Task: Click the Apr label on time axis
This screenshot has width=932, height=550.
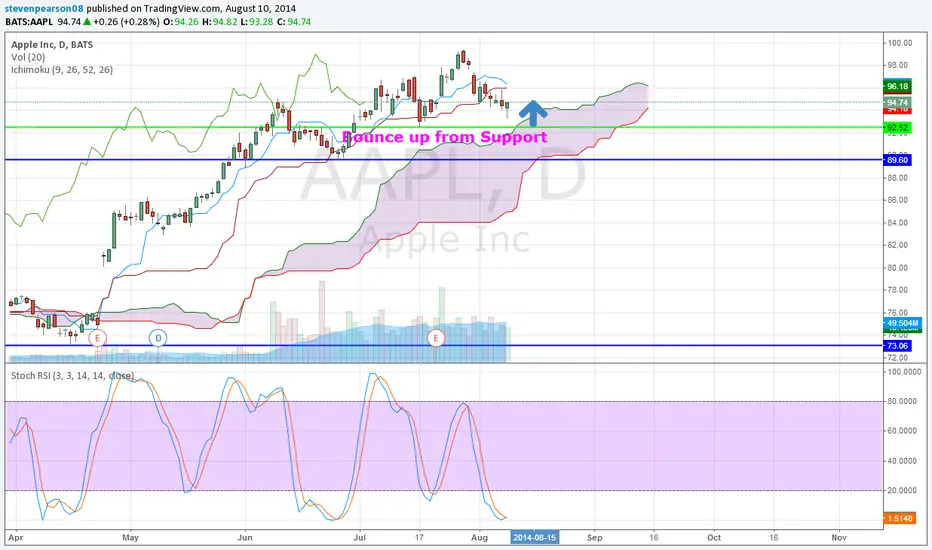Action: coord(16,538)
